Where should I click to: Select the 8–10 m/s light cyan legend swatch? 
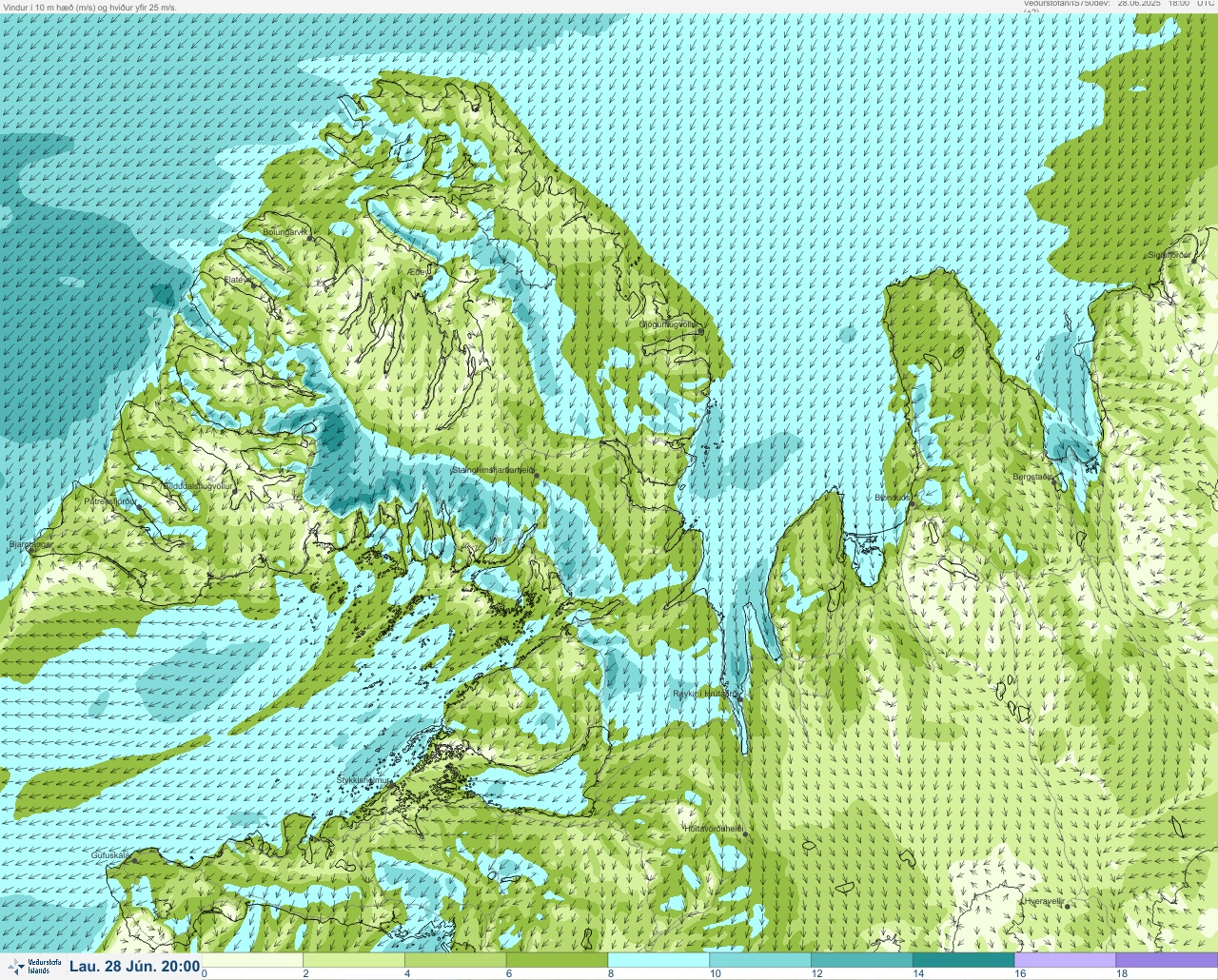[x=658, y=960]
